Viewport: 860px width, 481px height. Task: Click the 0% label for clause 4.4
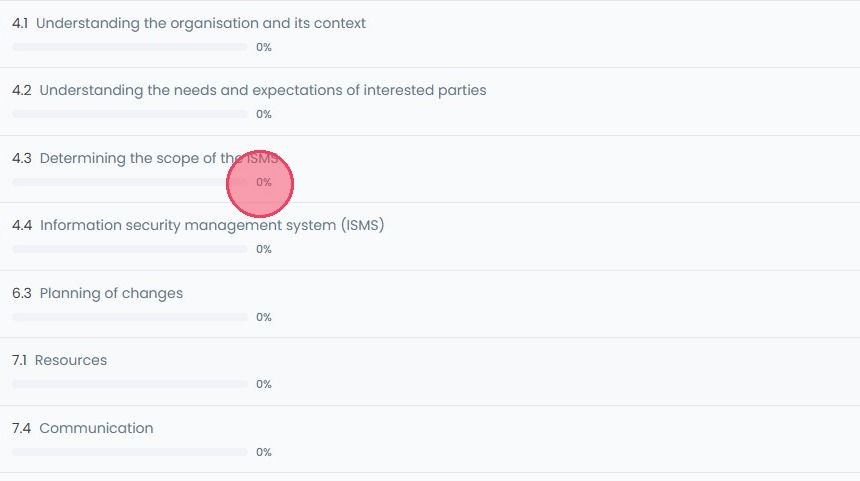point(264,249)
